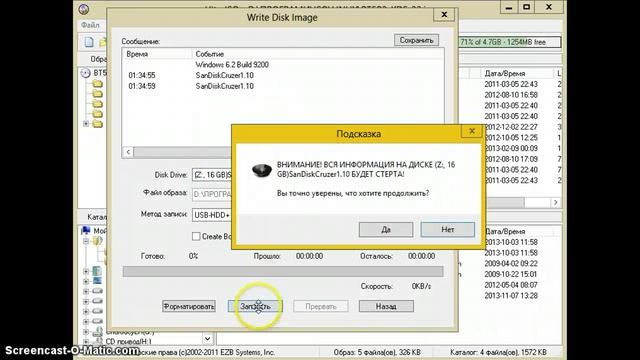Click the UltraISO application icon in title bar
Image resolution: width=640 pixels, height=360 pixels.
(84, 9)
